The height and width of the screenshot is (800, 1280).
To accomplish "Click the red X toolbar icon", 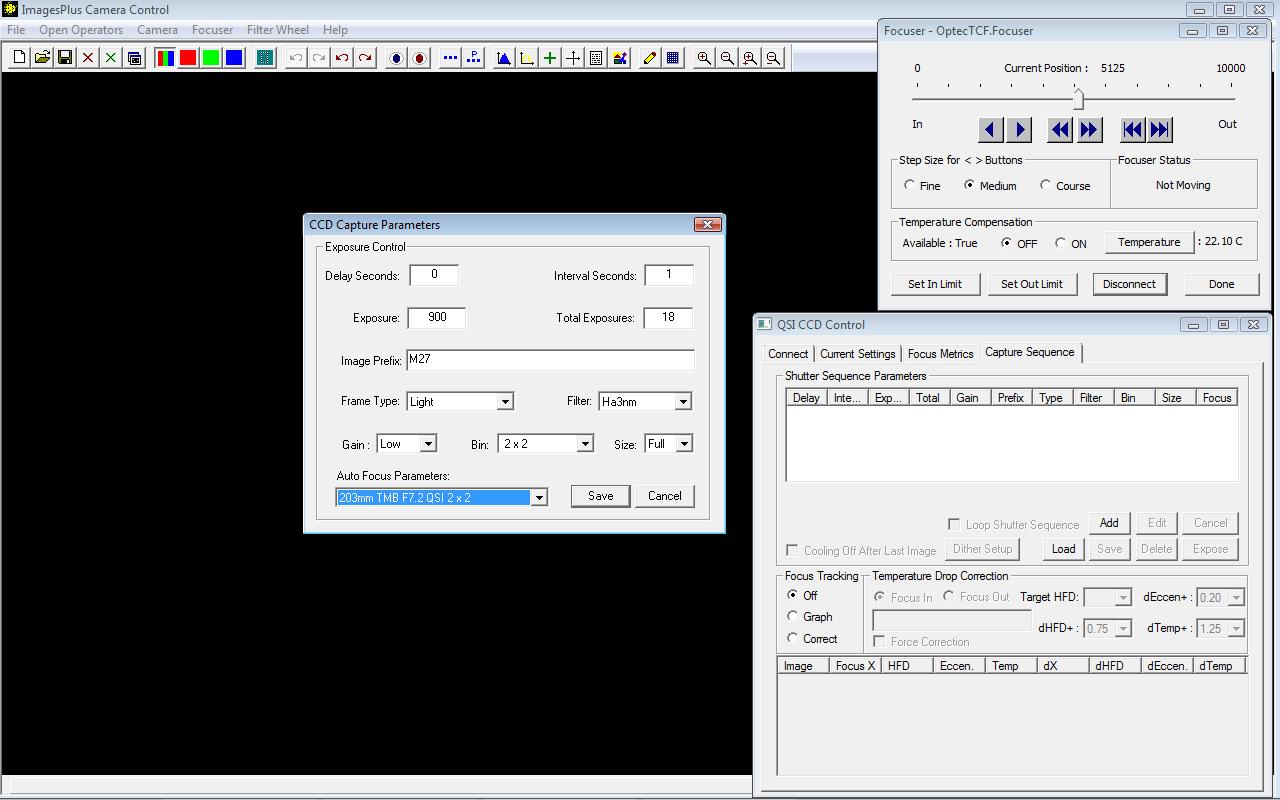I will pos(88,58).
